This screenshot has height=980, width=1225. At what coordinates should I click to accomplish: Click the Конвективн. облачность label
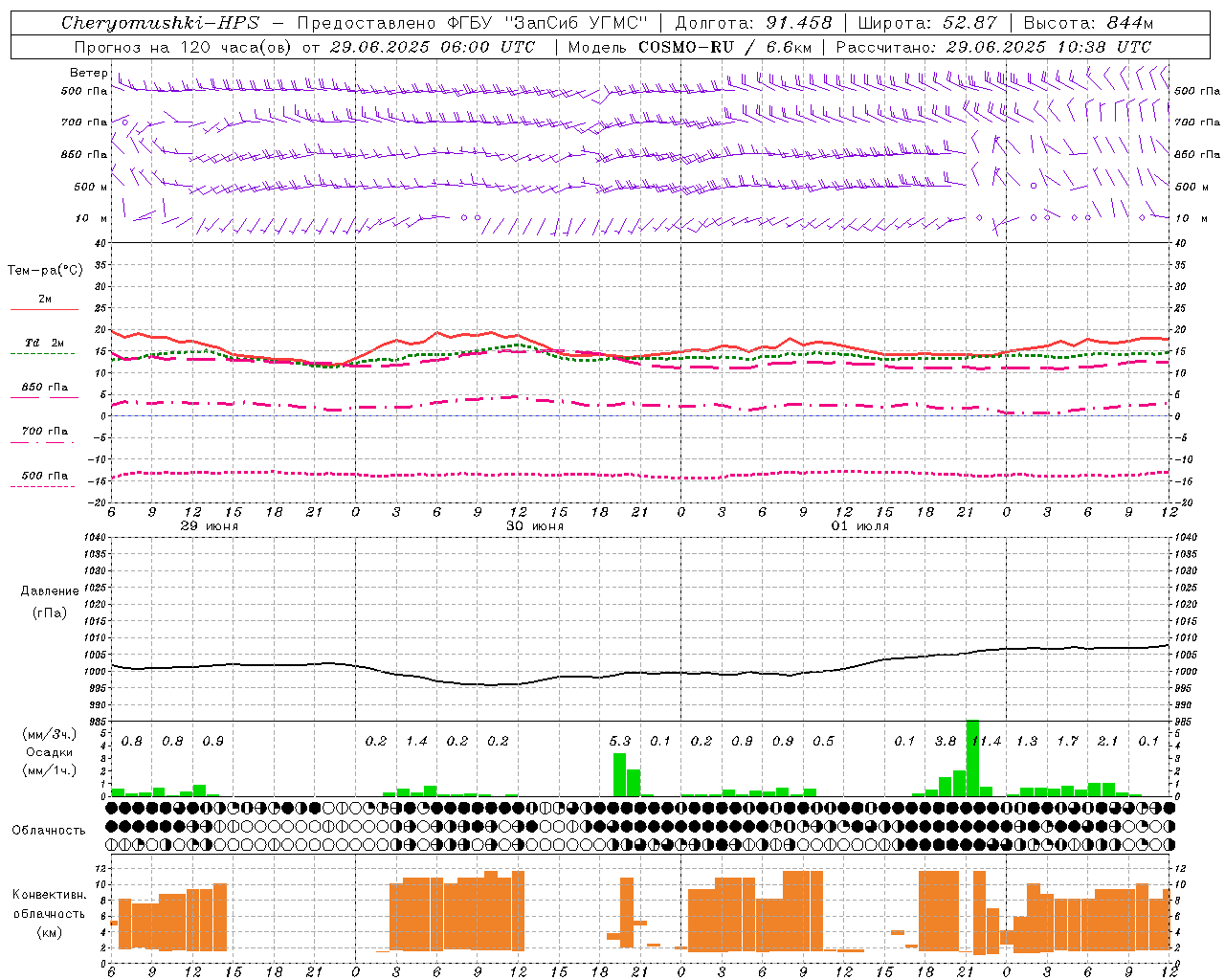point(50,904)
